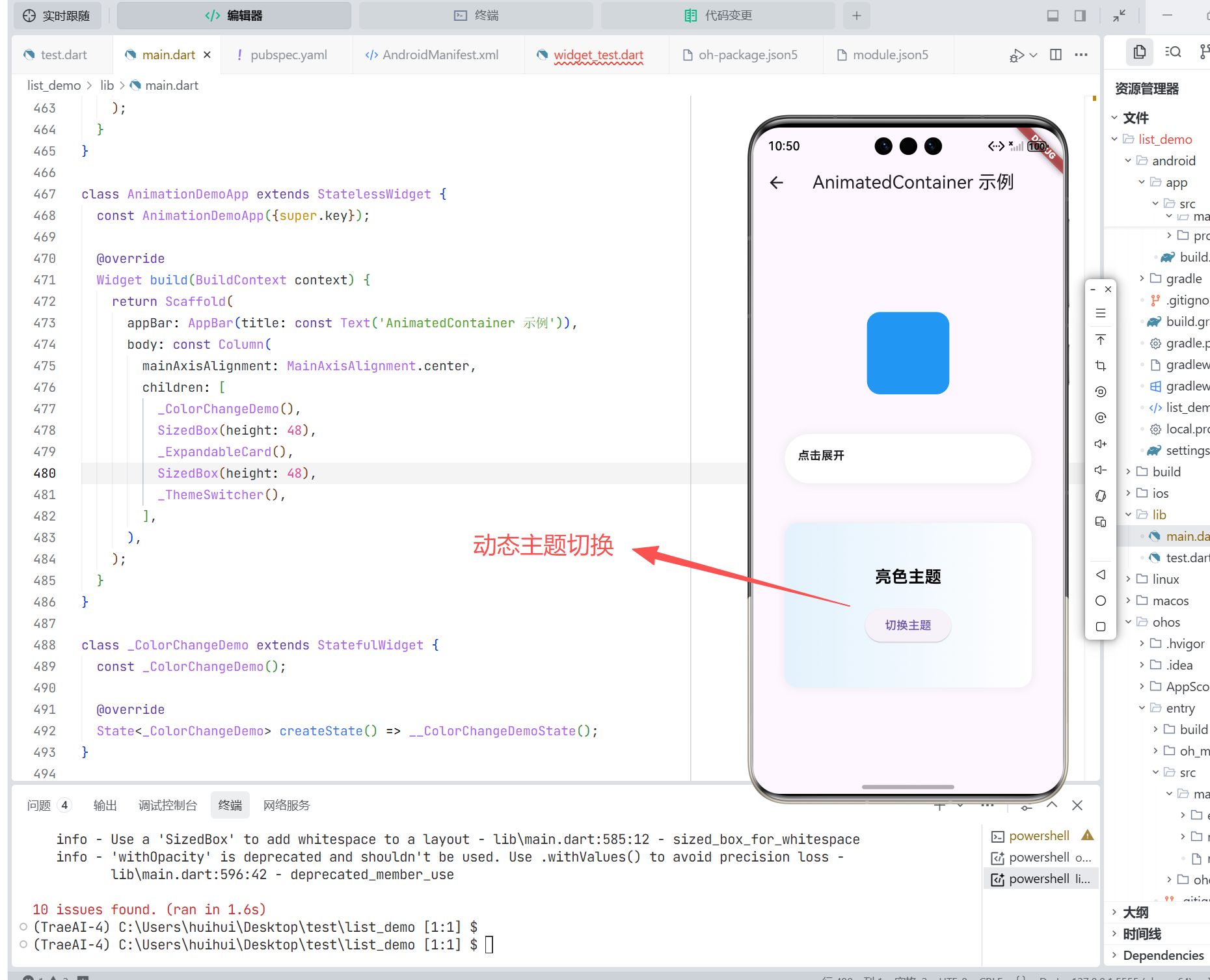Decrease emulator volume with speaker minus icon
The image size is (1210, 980).
[1101, 470]
